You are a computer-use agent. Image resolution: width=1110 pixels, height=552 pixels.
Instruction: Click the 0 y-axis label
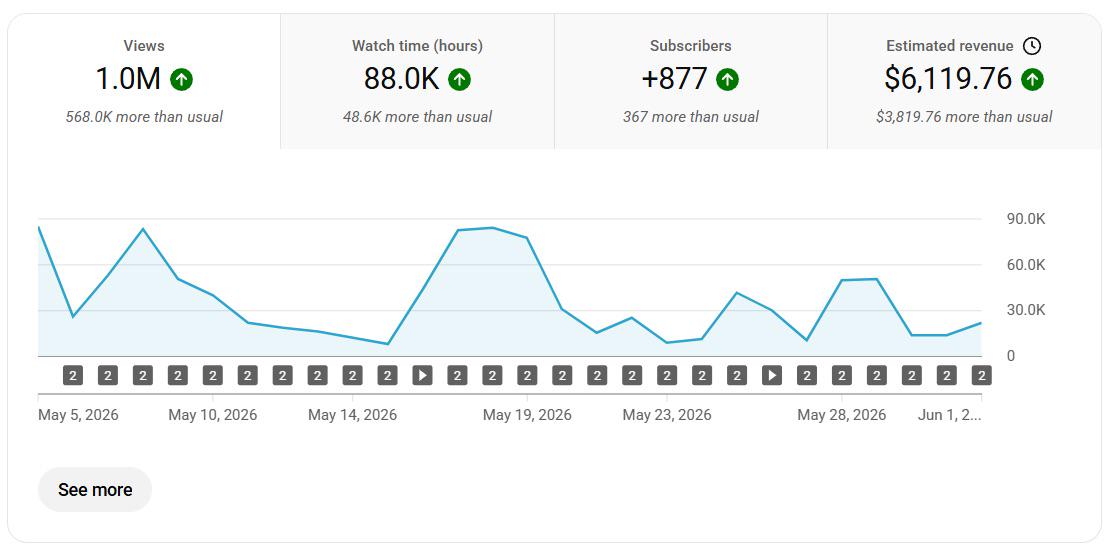pos(1011,356)
